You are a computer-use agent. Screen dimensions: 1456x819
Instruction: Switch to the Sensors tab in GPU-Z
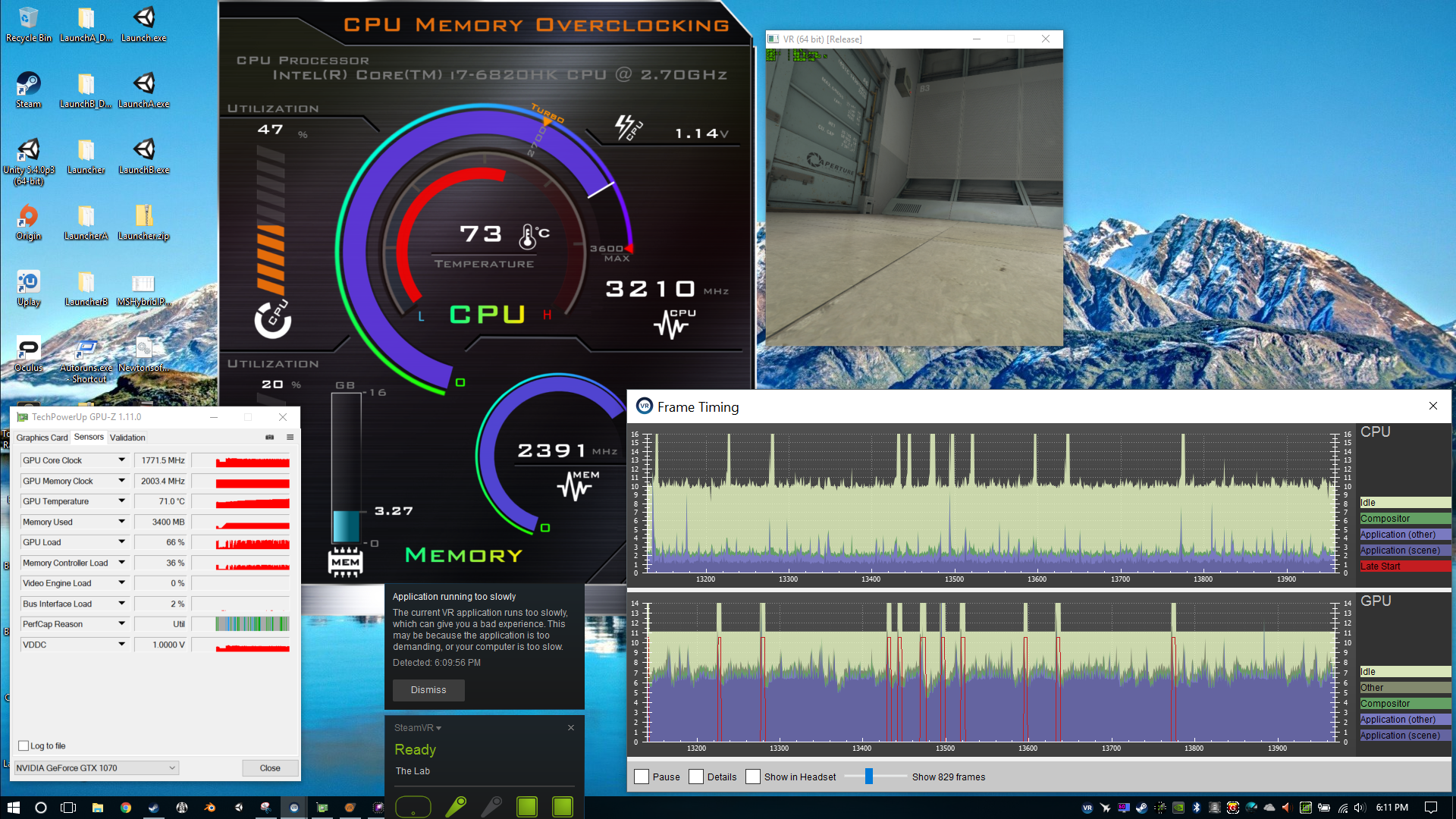coord(89,437)
